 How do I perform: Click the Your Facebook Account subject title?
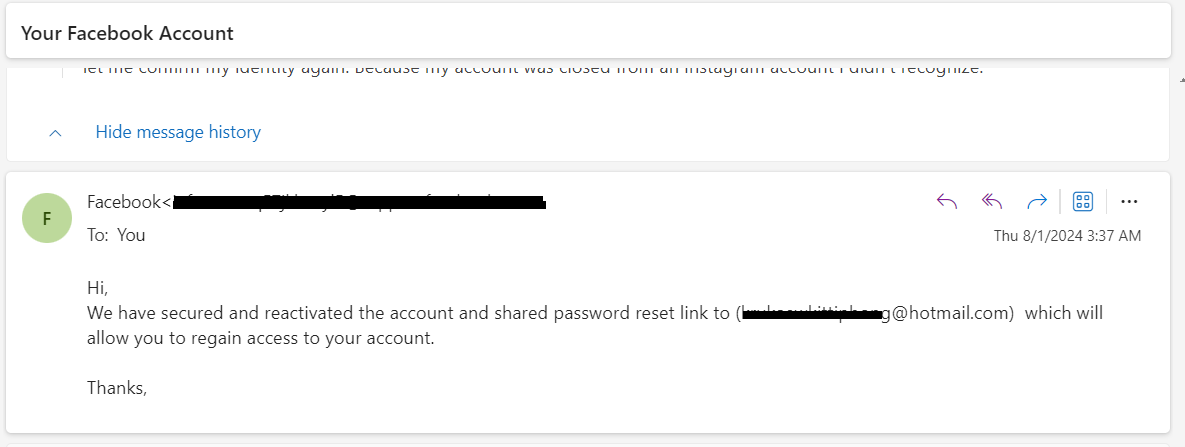[127, 33]
